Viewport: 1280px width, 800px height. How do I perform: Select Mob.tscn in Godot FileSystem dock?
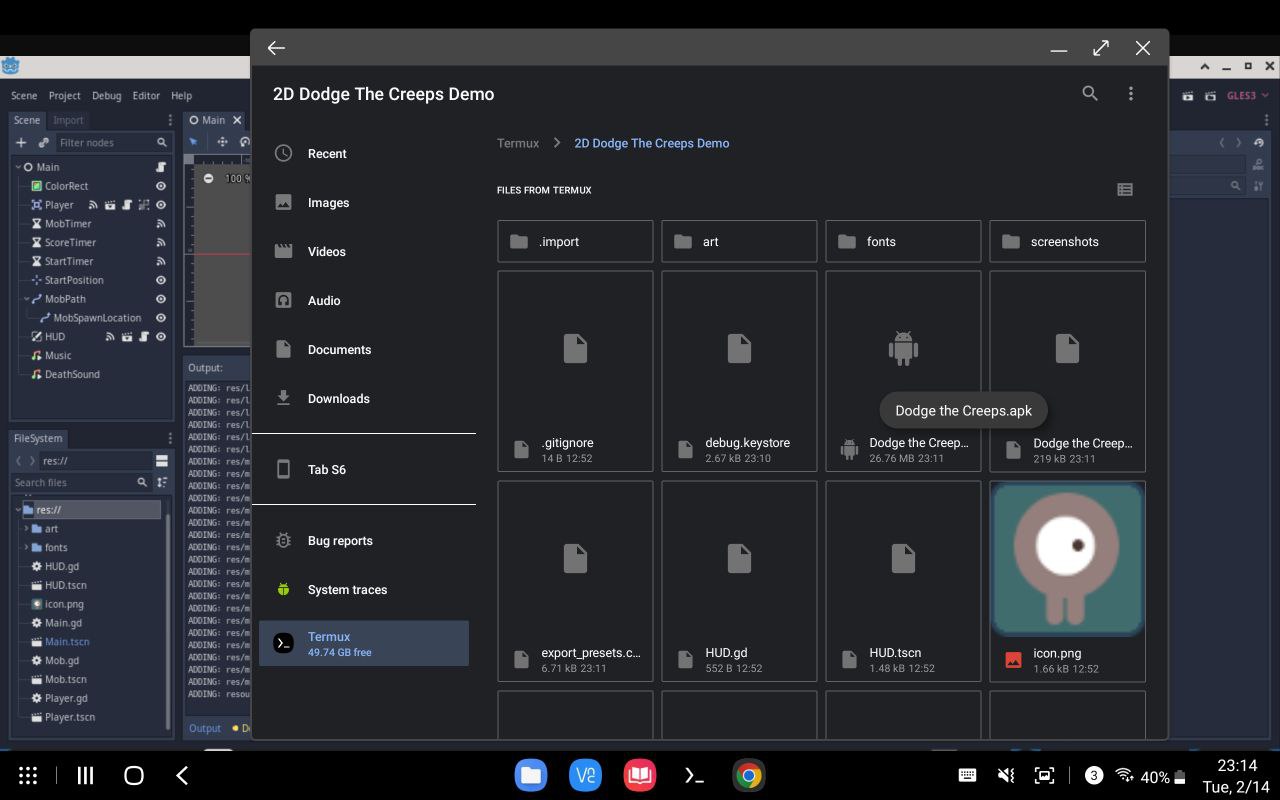pyautogui.click(x=66, y=679)
